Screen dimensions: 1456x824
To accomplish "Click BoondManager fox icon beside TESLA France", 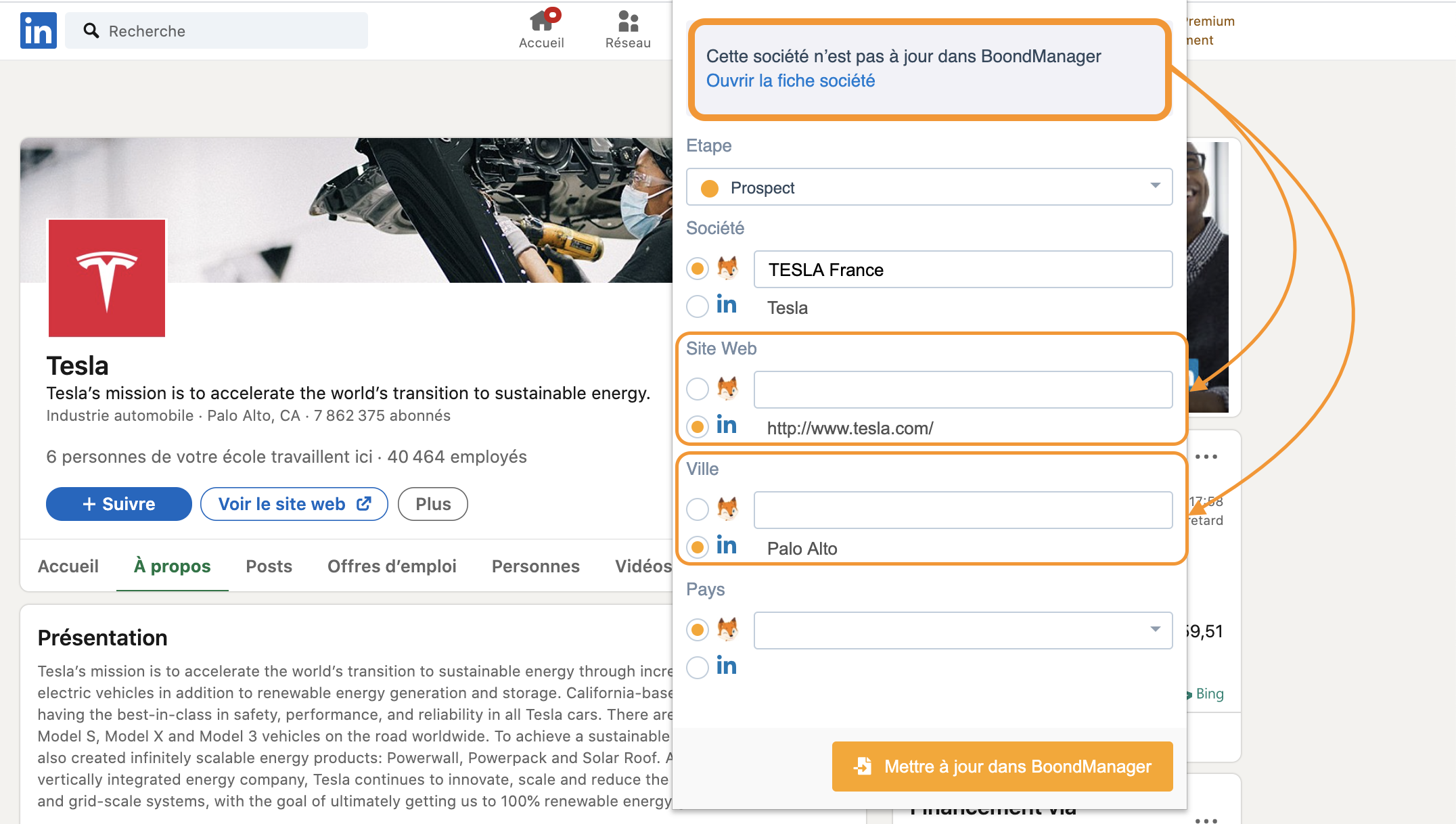I will click(x=727, y=269).
